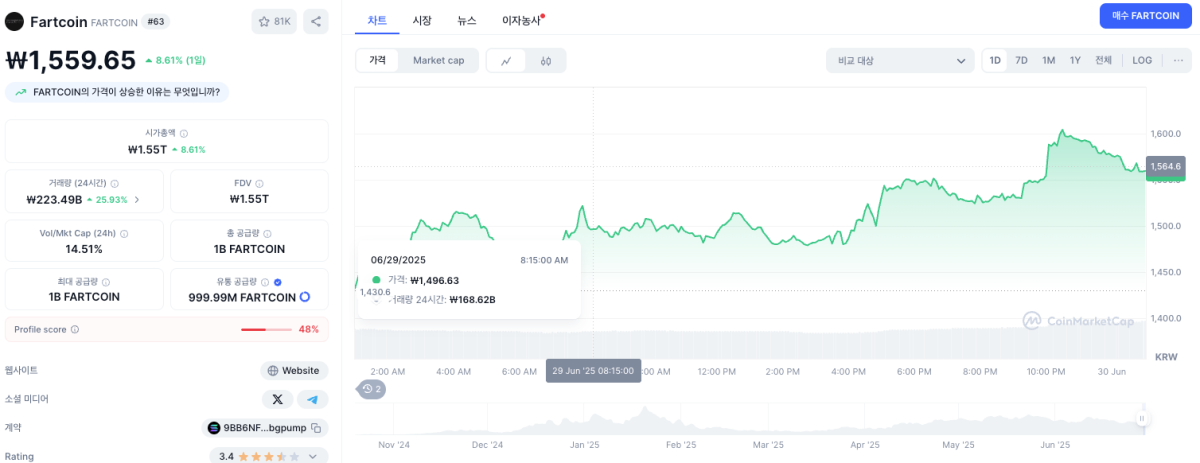Switch to candlestick chart view icon
The image size is (1200, 463).
[546, 60]
